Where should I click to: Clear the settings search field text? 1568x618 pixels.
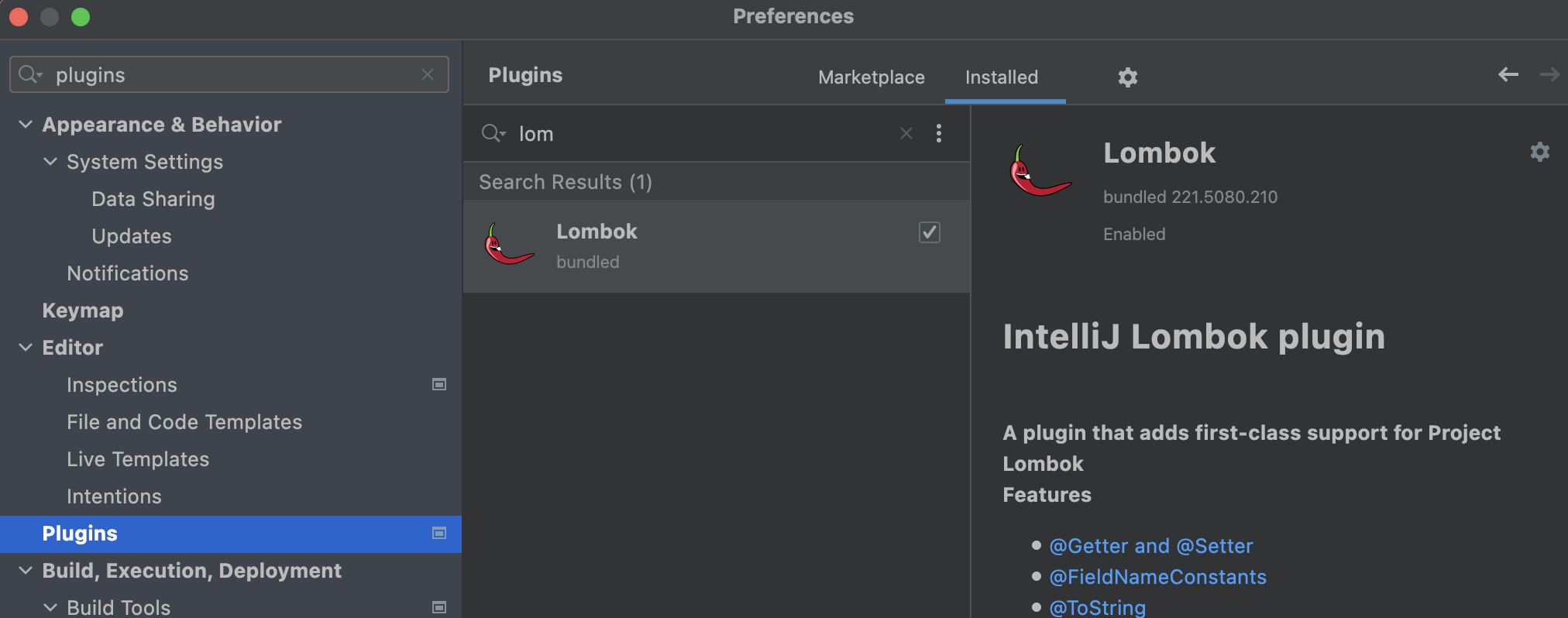coord(428,74)
